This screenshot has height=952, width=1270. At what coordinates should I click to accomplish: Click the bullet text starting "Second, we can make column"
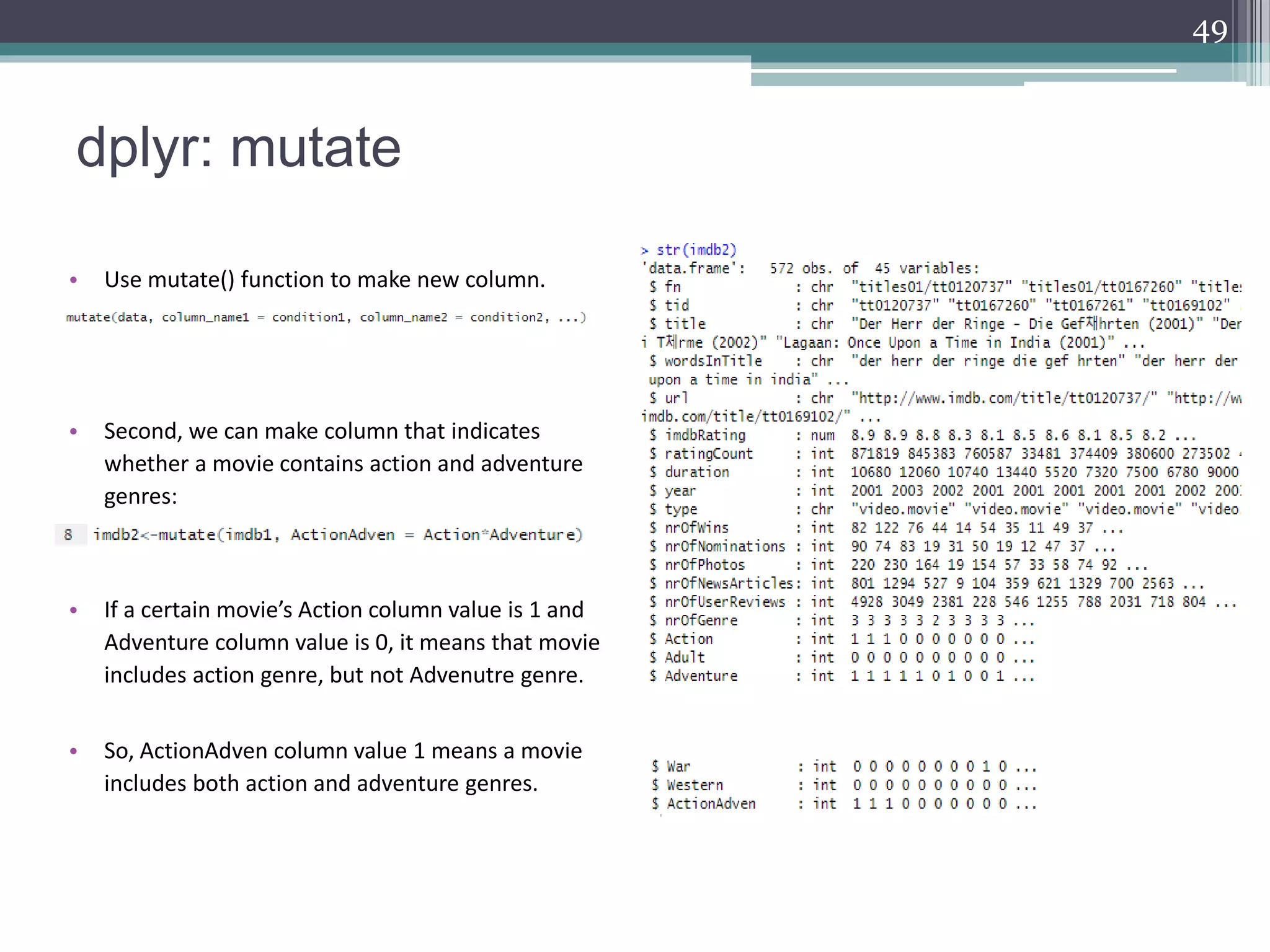(x=343, y=464)
